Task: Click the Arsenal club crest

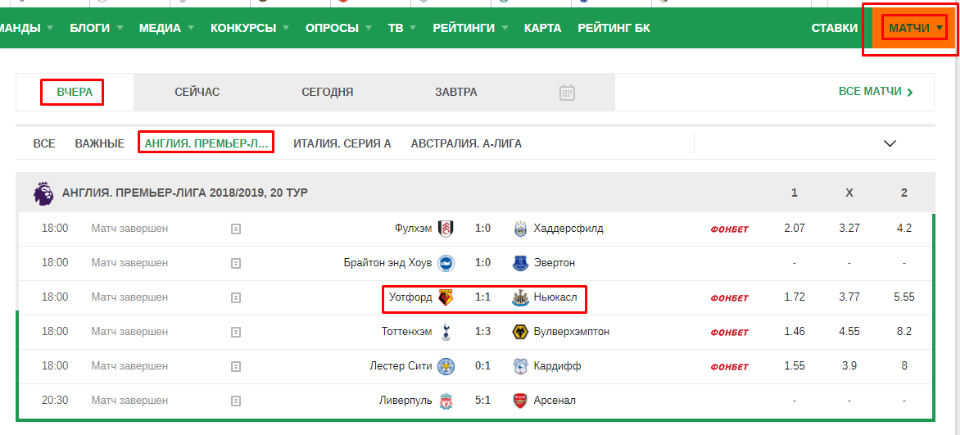Action: coord(520,401)
